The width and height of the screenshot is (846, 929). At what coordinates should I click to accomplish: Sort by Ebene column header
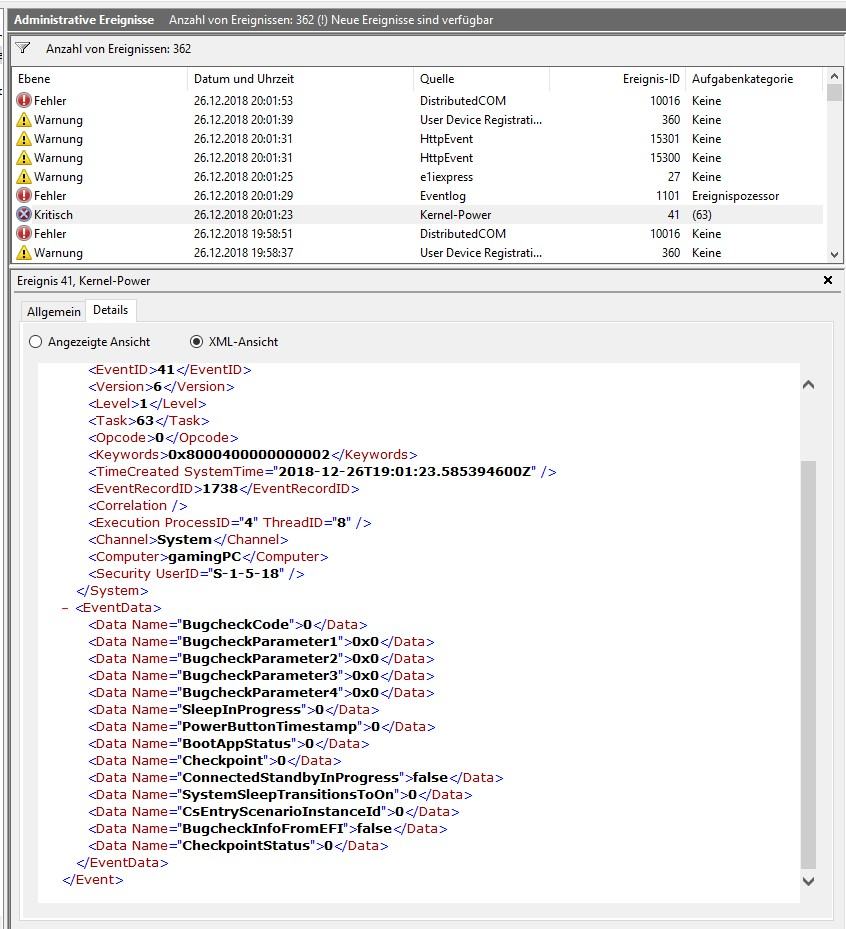point(100,79)
